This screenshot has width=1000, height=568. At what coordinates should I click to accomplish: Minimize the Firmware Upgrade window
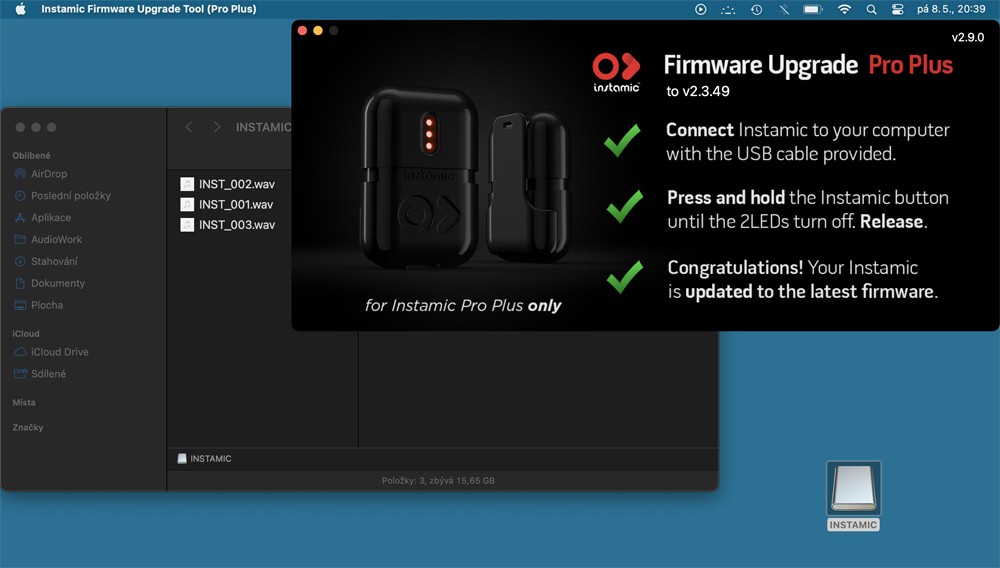pos(318,30)
